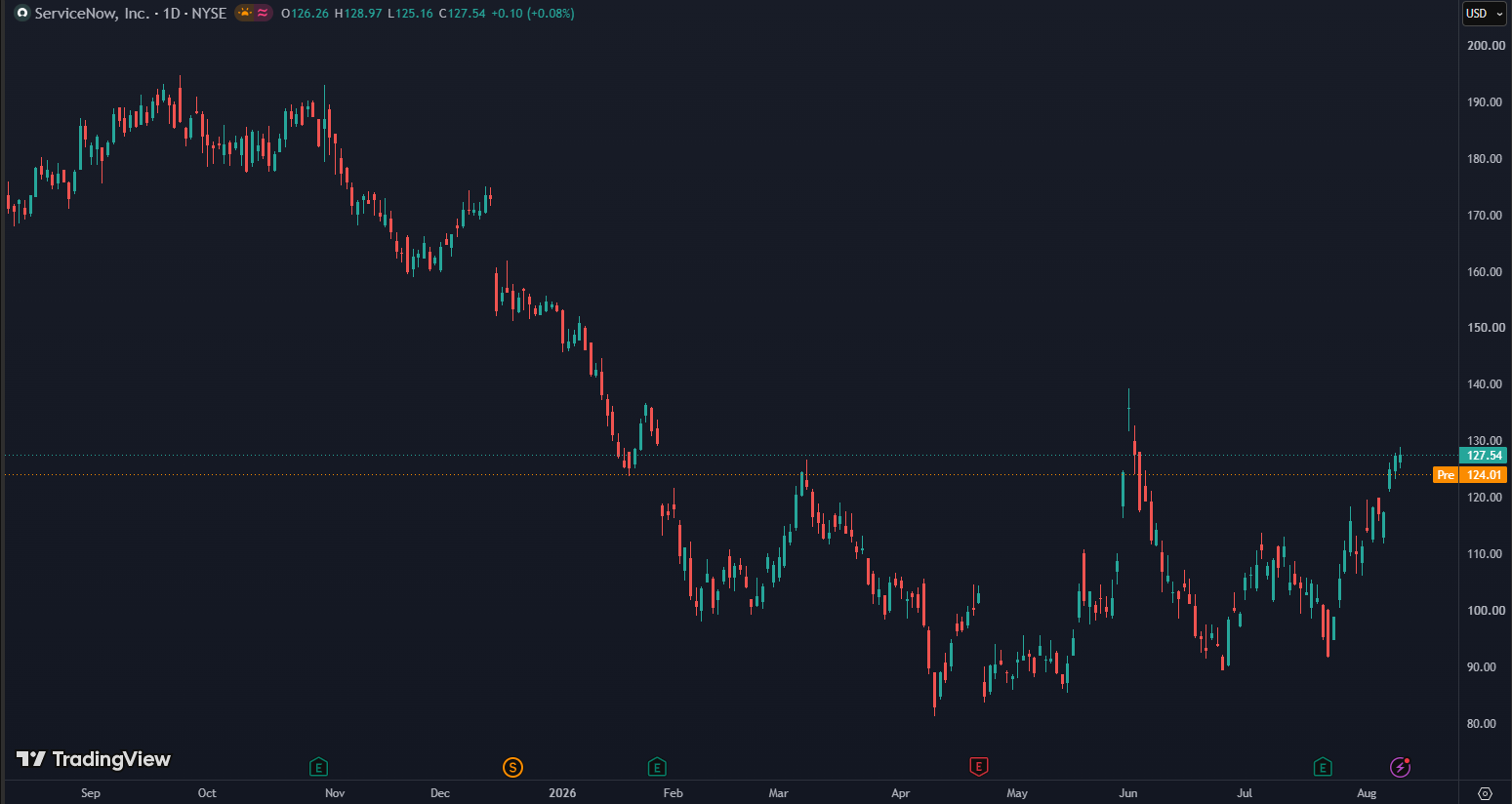Click the "2026" time axis label
The width and height of the screenshot is (1512, 804).
[562, 793]
